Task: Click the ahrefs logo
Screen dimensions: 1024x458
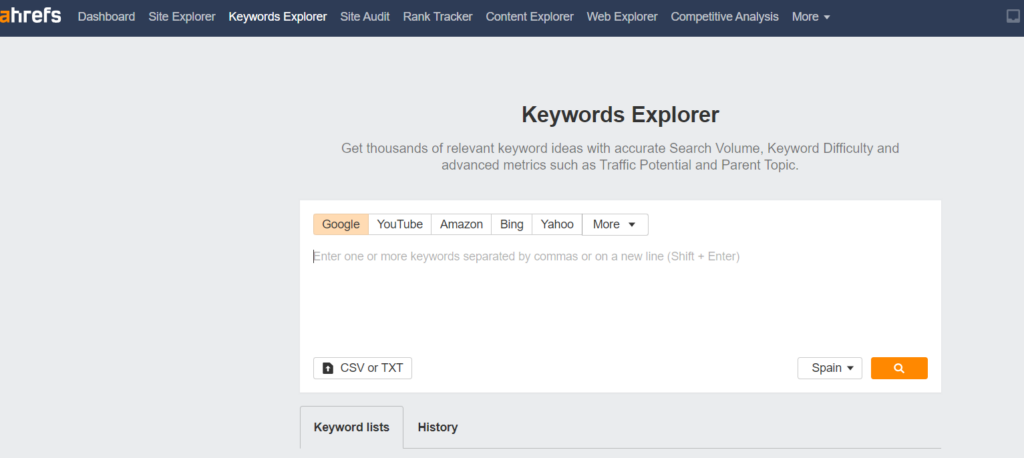Action: pyautogui.click(x=30, y=16)
